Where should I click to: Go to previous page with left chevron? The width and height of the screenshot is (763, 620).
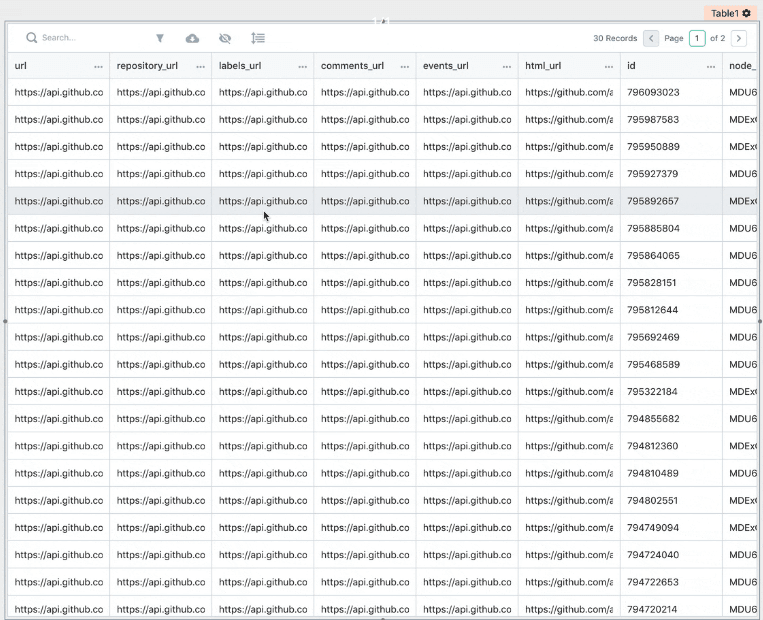pos(651,38)
